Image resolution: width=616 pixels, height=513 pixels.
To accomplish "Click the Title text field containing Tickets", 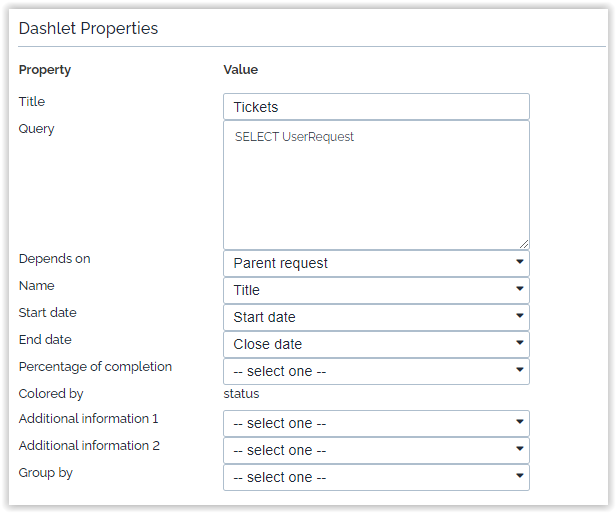I will click(x=376, y=107).
